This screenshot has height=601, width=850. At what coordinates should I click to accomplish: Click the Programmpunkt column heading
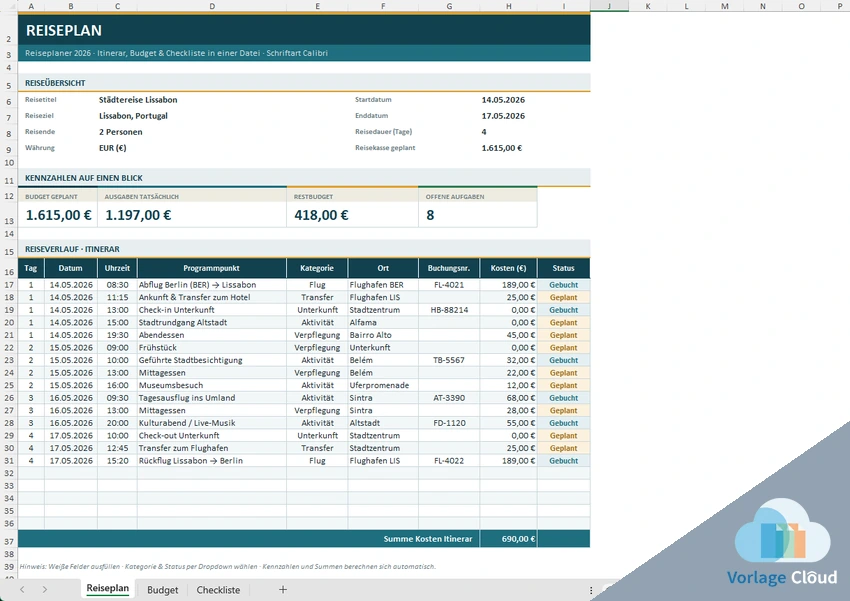[x=211, y=268]
